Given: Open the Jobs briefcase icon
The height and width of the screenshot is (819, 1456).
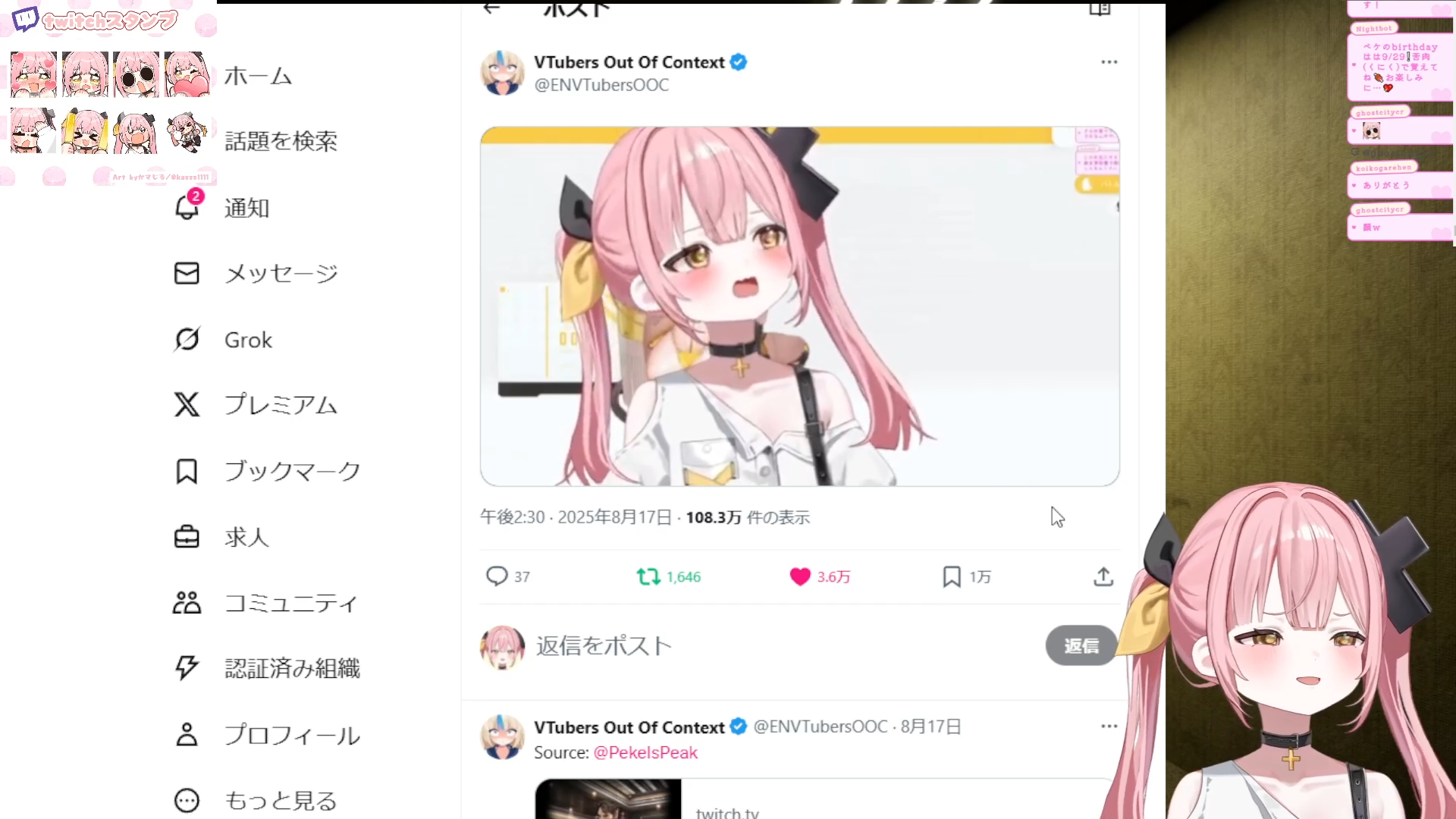Looking at the screenshot, I should pyautogui.click(x=187, y=537).
